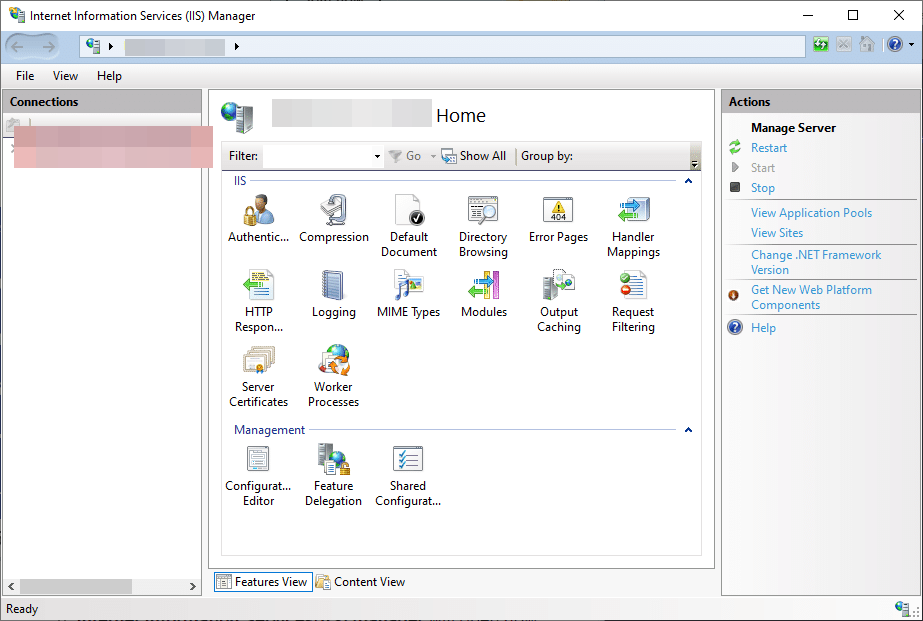Open the View menu
Screen dimensions: 923x621
click(x=65, y=76)
